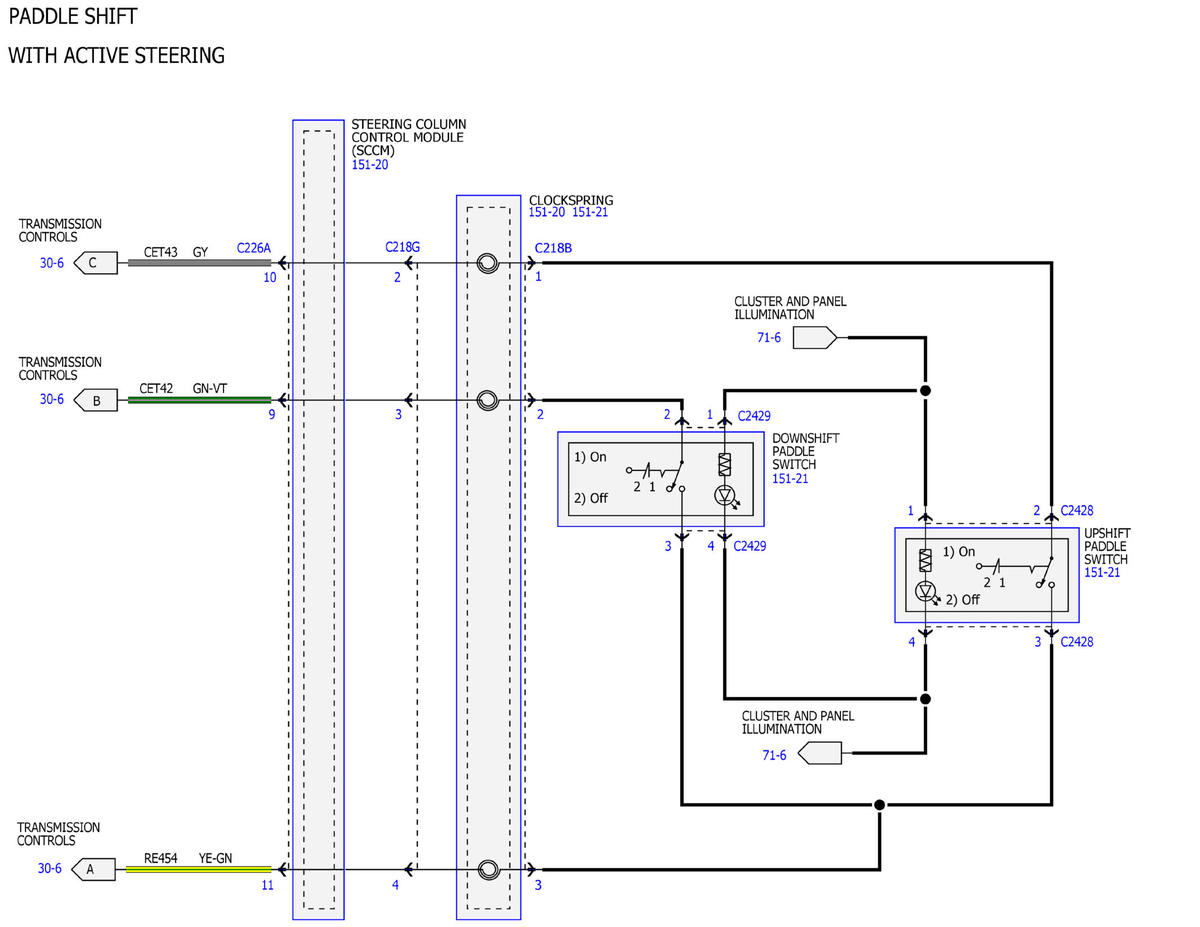Click connector label C226A
This screenshot has height=927, width=1200.
[254, 246]
